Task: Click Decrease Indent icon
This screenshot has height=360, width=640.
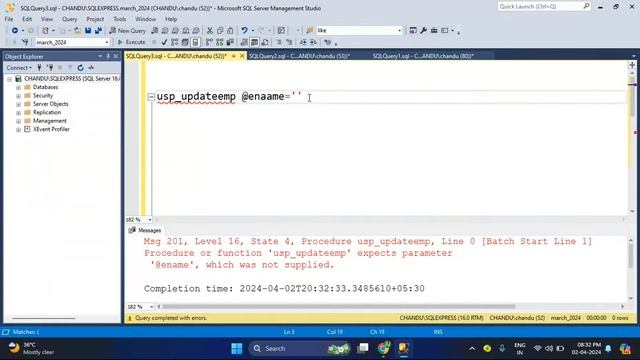Action: [x=303, y=42]
